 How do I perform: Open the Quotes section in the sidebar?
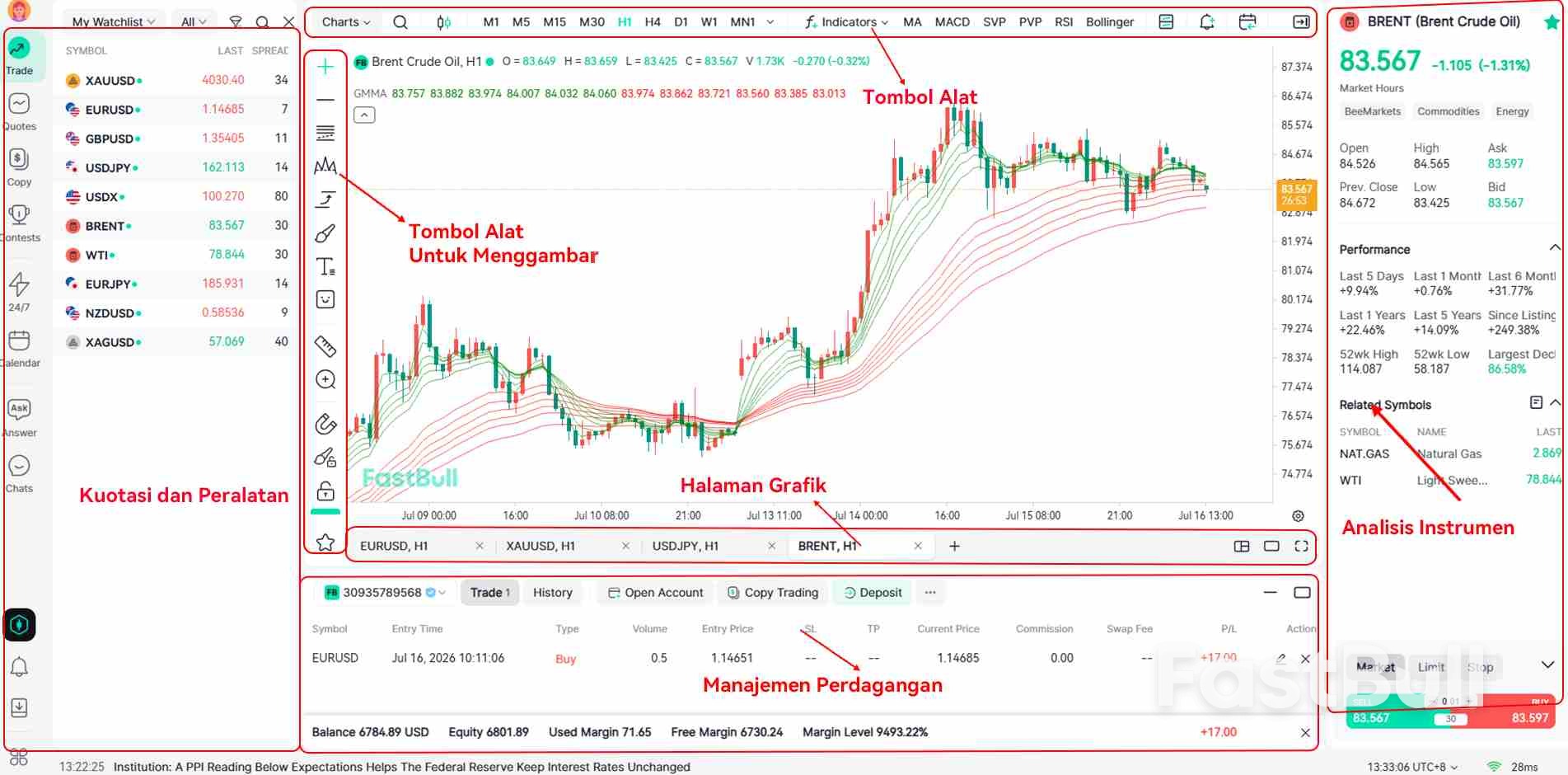click(x=19, y=112)
